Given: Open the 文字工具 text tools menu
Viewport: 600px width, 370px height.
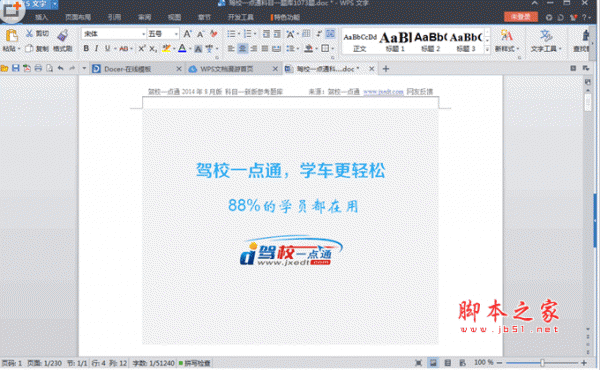Looking at the screenshot, I should coord(546,41).
